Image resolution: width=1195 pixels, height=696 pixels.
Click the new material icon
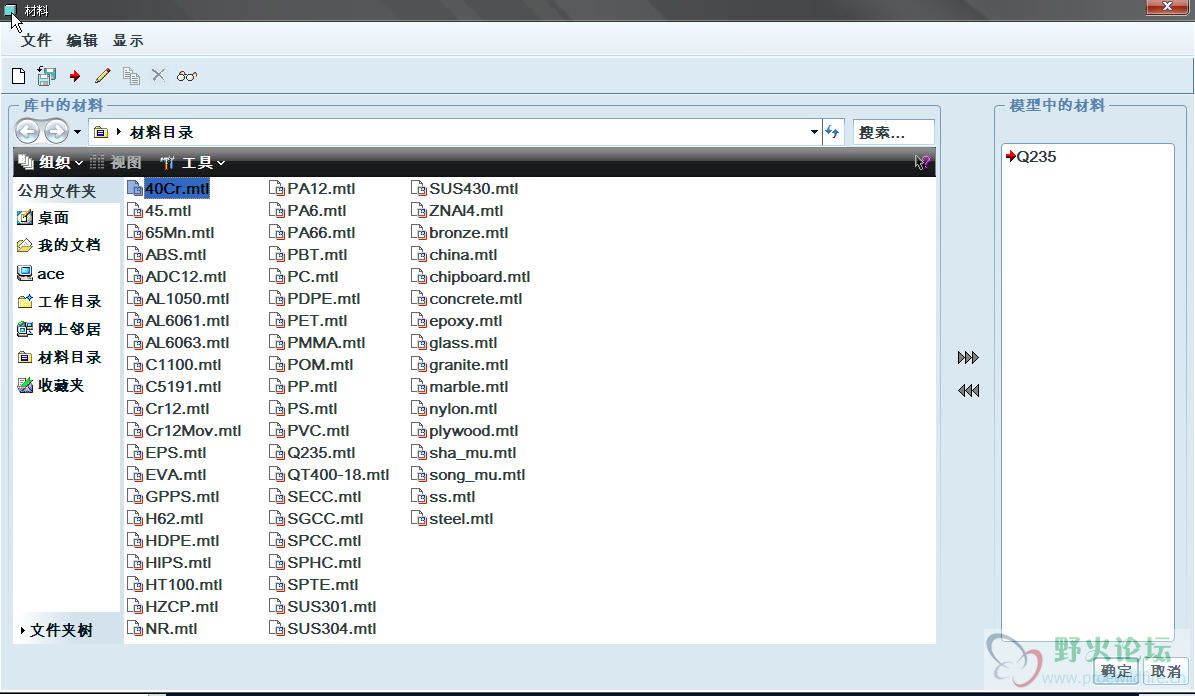[x=18, y=75]
